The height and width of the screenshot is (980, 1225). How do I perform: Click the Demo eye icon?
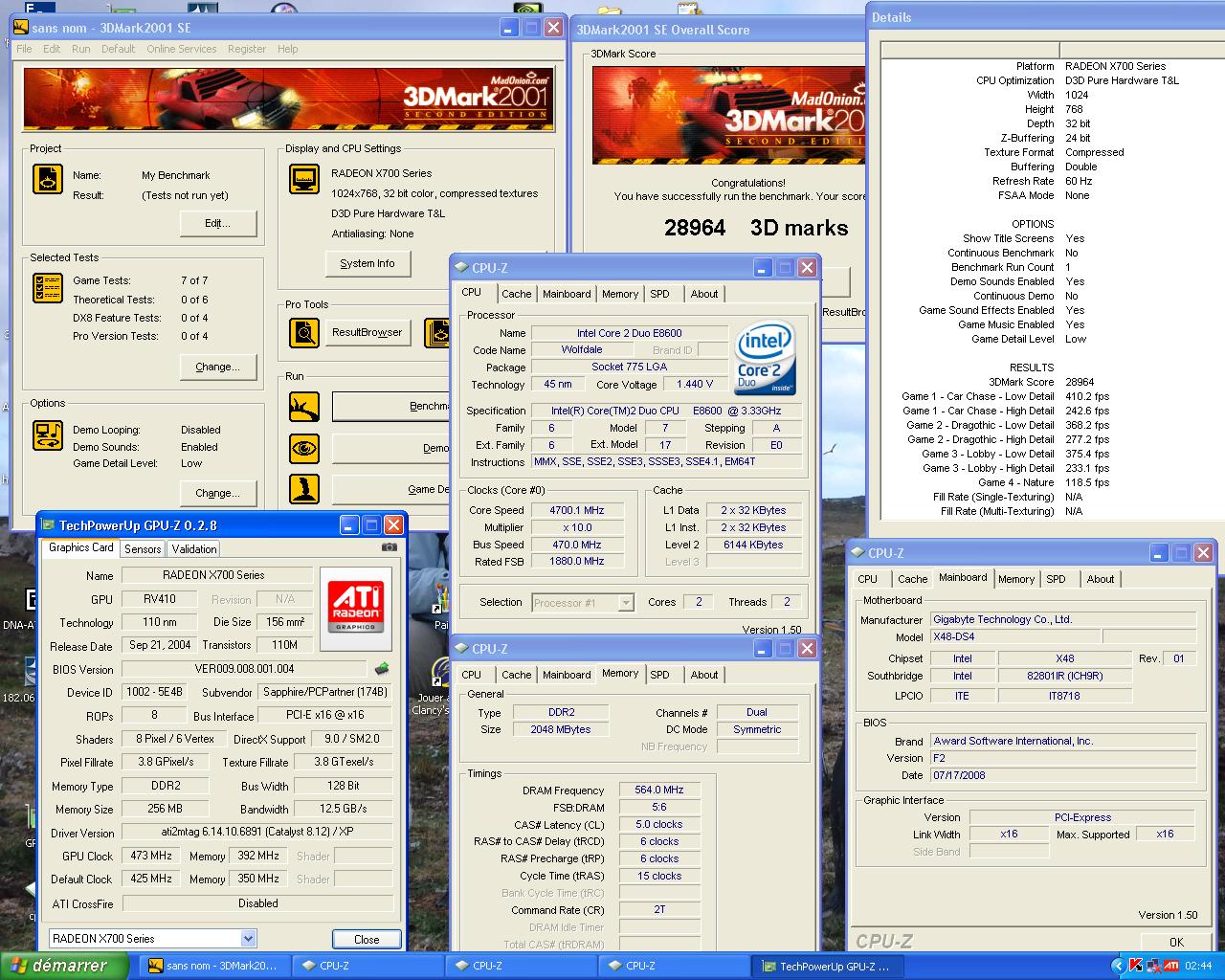[x=304, y=448]
